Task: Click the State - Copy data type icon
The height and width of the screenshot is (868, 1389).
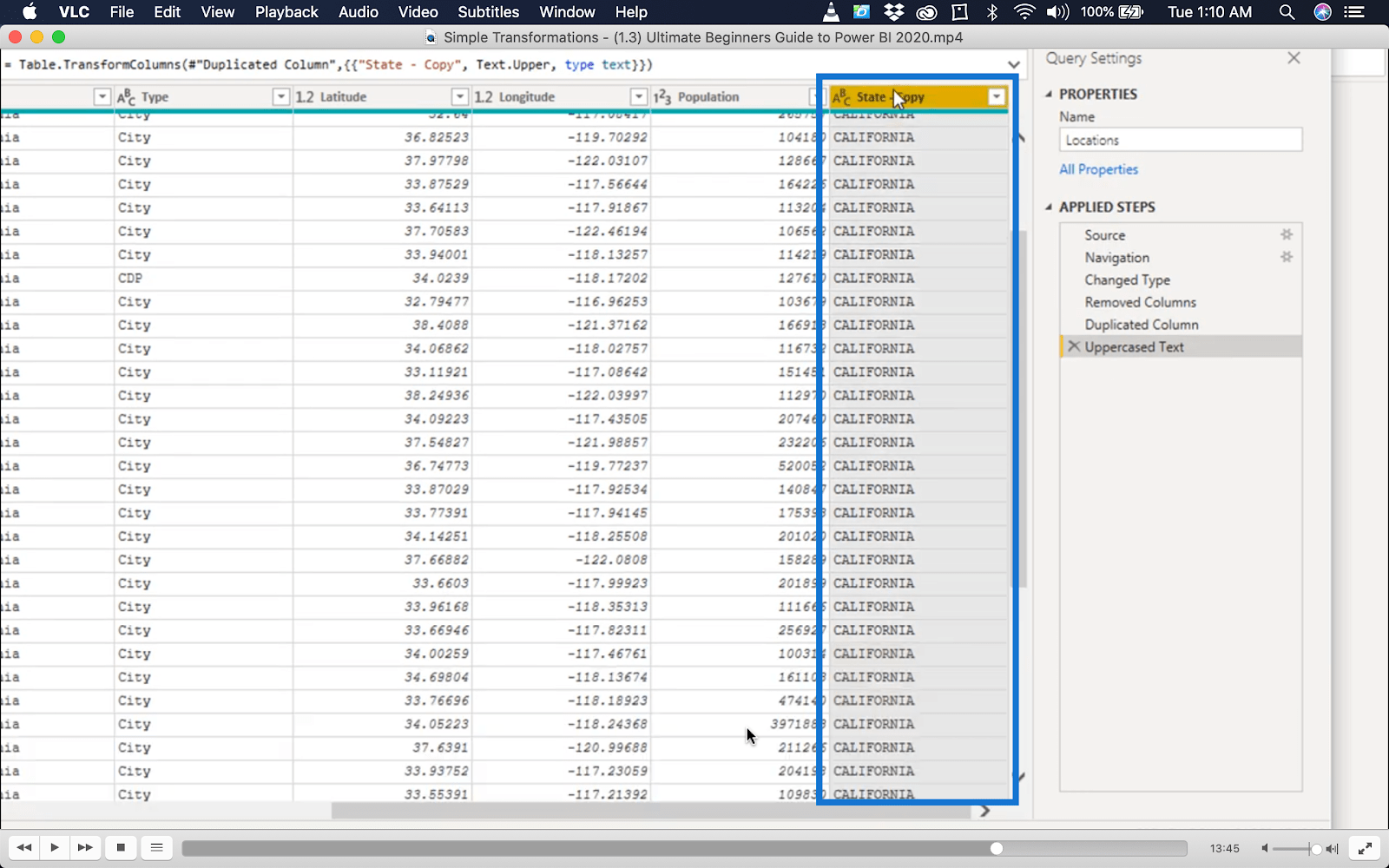Action: 842,97
